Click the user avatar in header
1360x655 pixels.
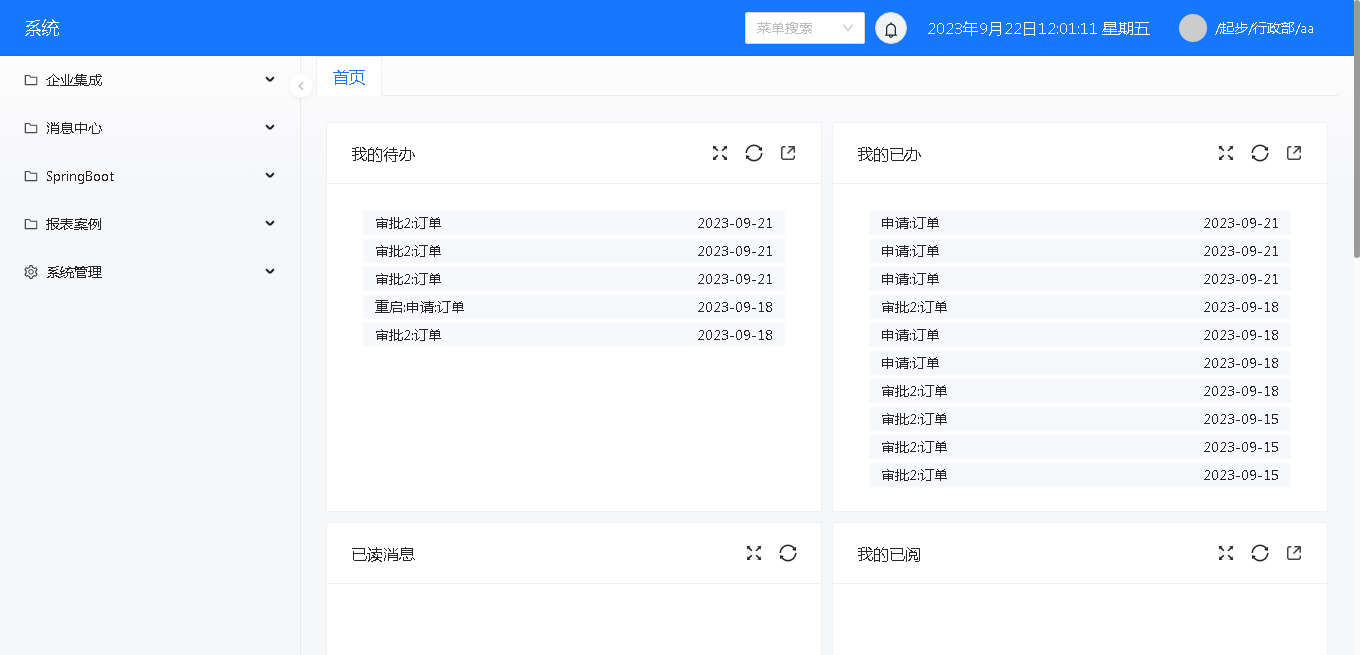pyautogui.click(x=1193, y=28)
